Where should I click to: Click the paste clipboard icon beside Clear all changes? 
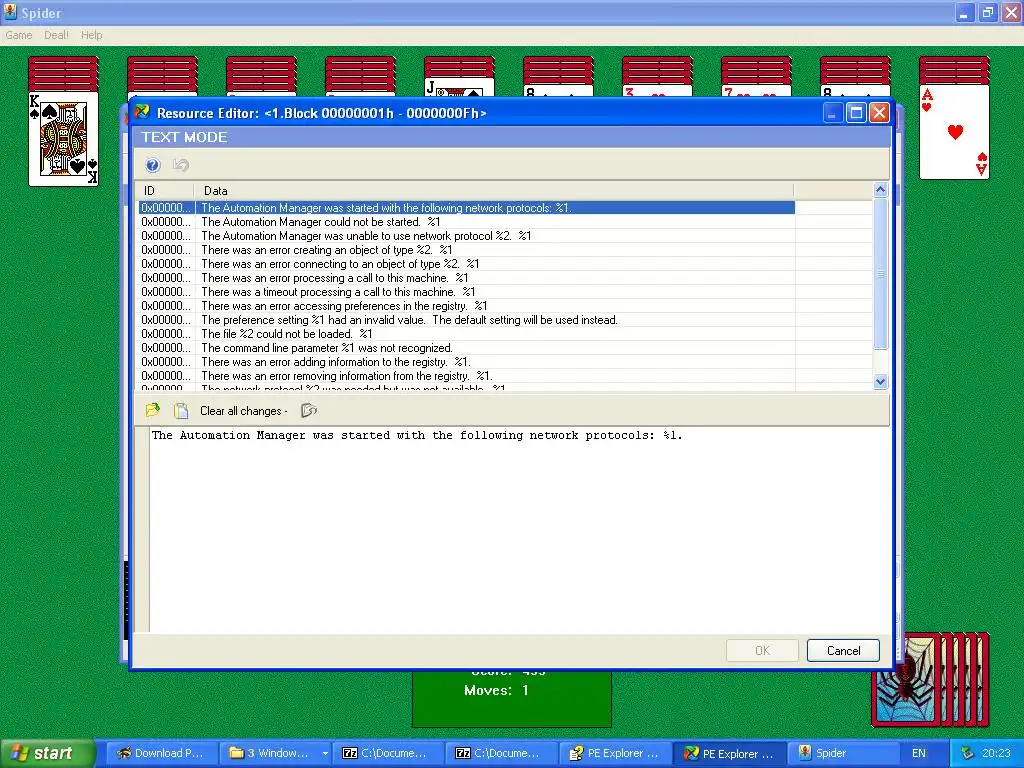pyautogui.click(x=181, y=410)
